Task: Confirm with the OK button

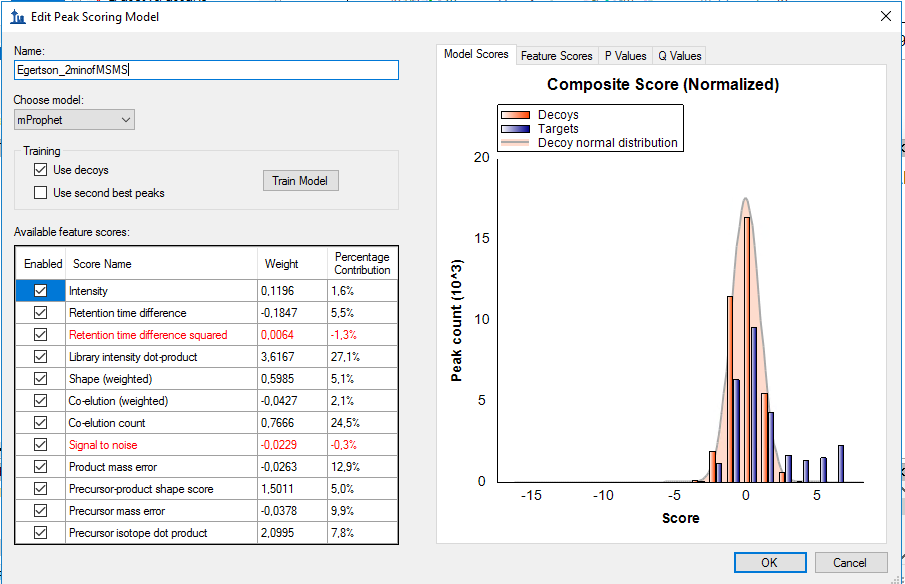Action: coord(769,562)
